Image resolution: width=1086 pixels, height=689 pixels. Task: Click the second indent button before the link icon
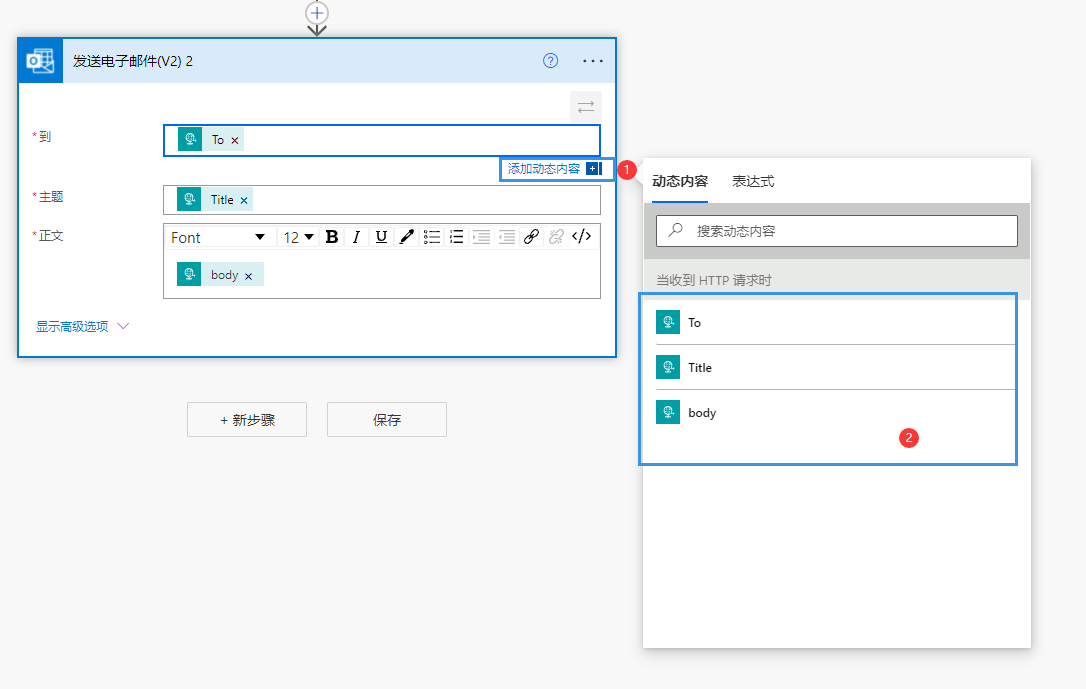click(x=506, y=237)
